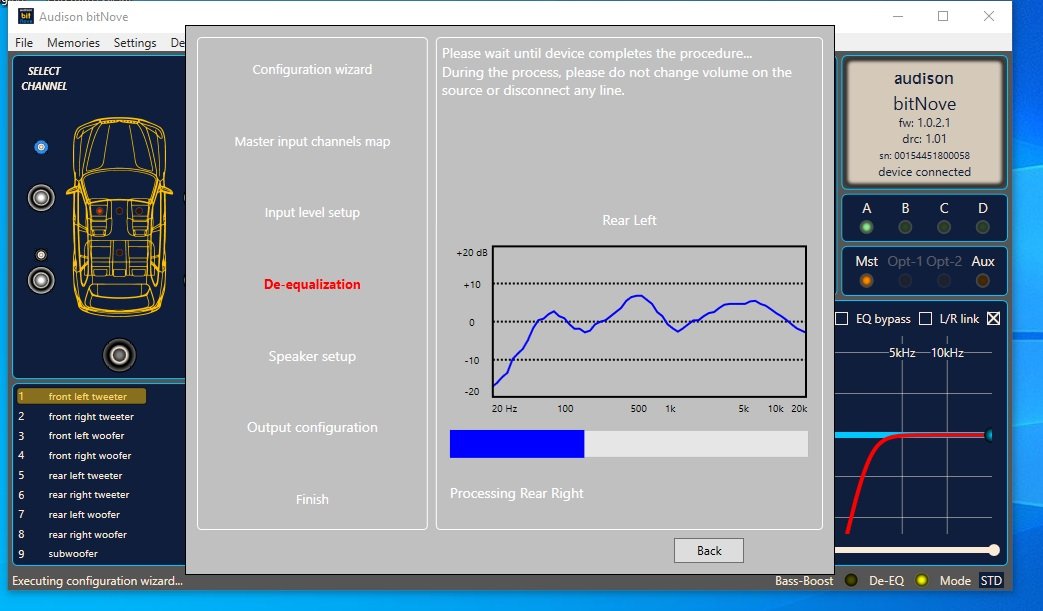Image resolution: width=1043 pixels, height=611 pixels.
Task: Click the front left woofer speaker icon
Action: pos(41,197)
